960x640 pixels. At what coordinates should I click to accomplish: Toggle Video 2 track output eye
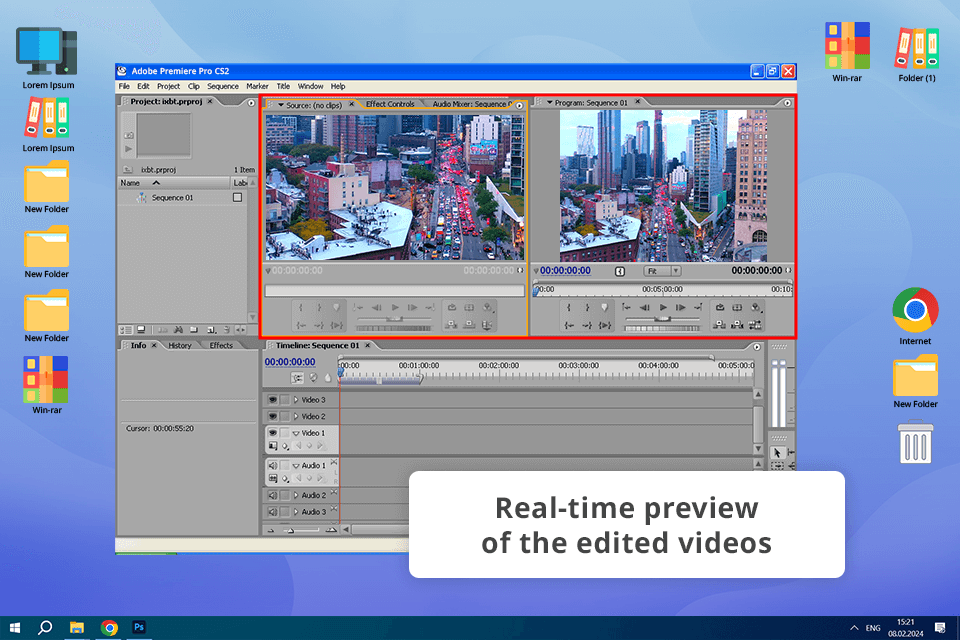(x=272, y=416)
